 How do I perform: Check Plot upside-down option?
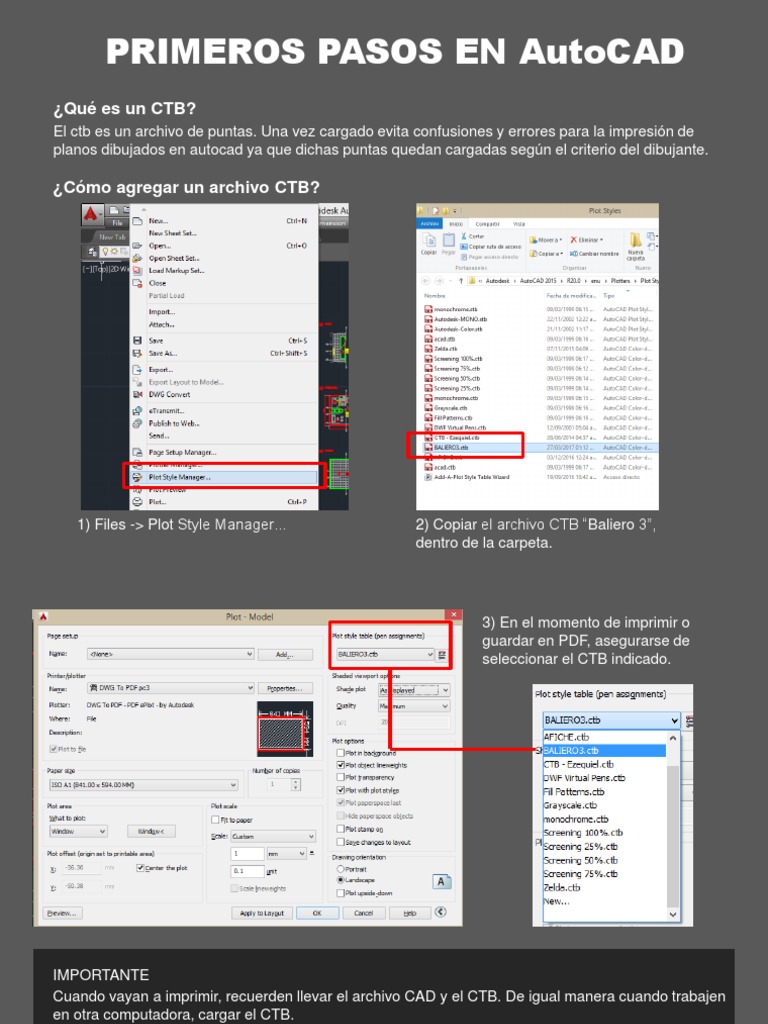(340, 893)
